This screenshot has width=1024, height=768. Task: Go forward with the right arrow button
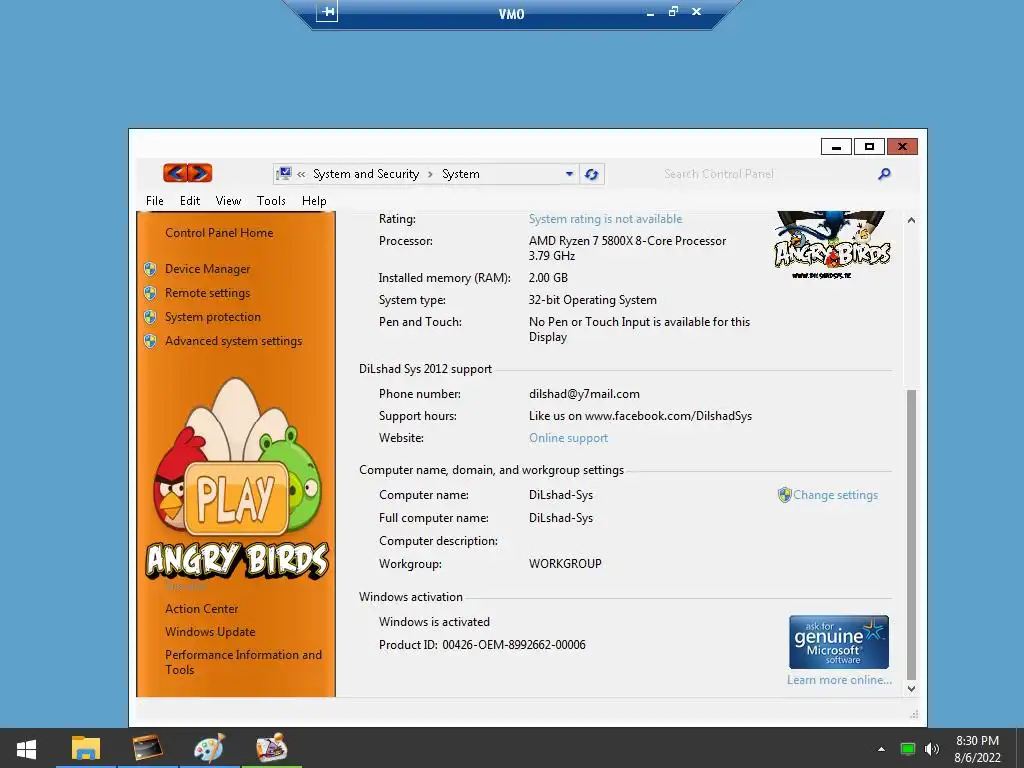[x=200, y=173]
